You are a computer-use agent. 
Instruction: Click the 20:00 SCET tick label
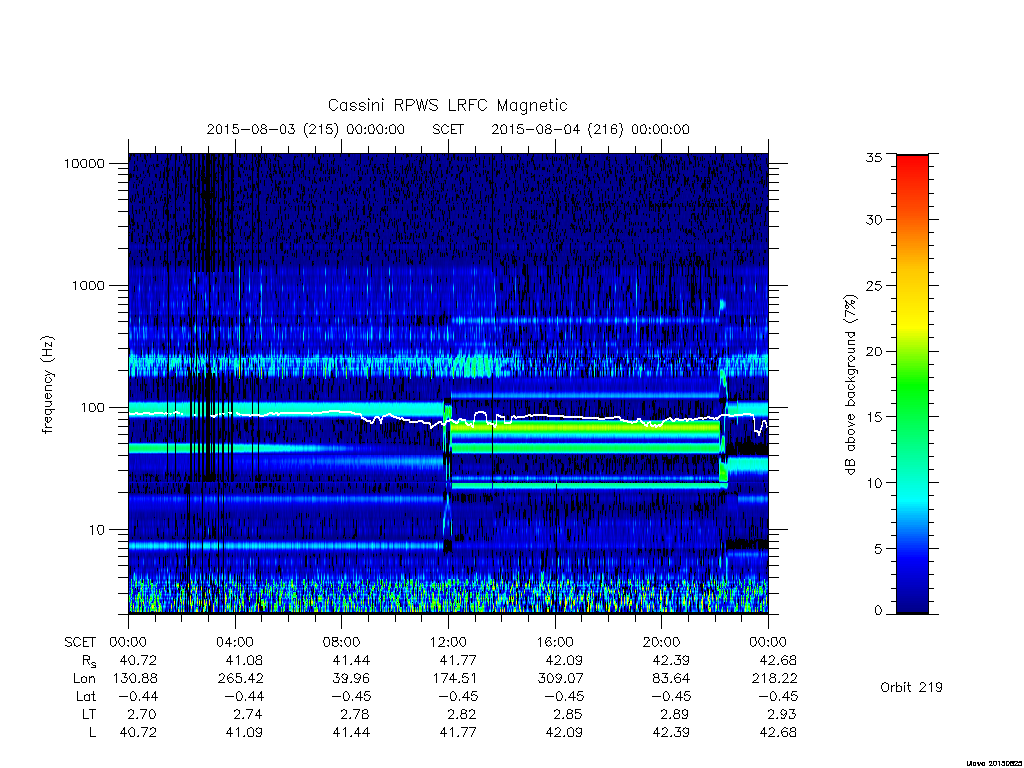tap(662, 642)
